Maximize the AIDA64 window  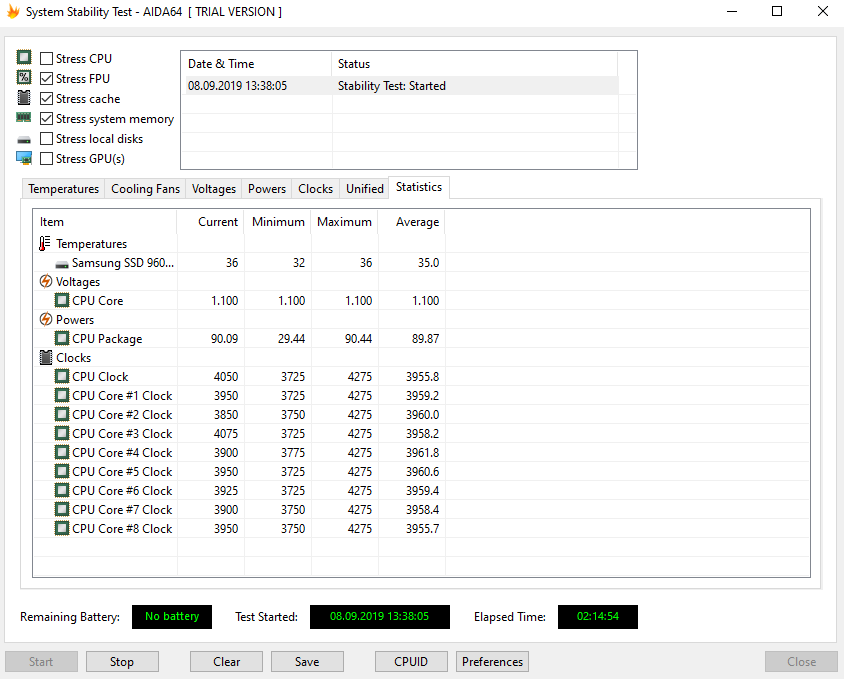(777, 11)
